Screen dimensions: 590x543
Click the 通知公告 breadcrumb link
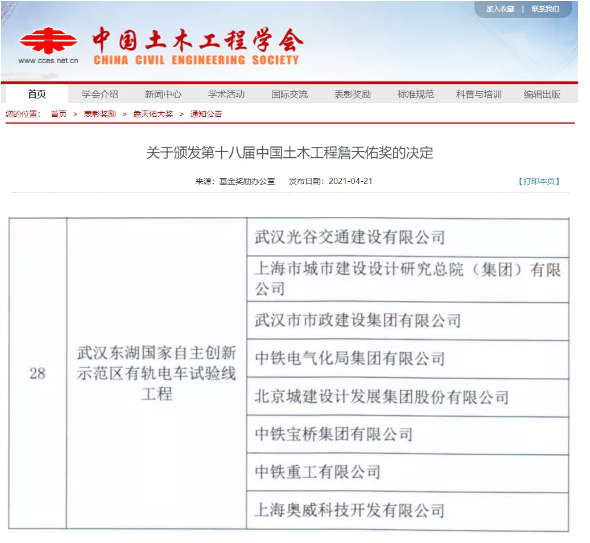tap(206, 114)
